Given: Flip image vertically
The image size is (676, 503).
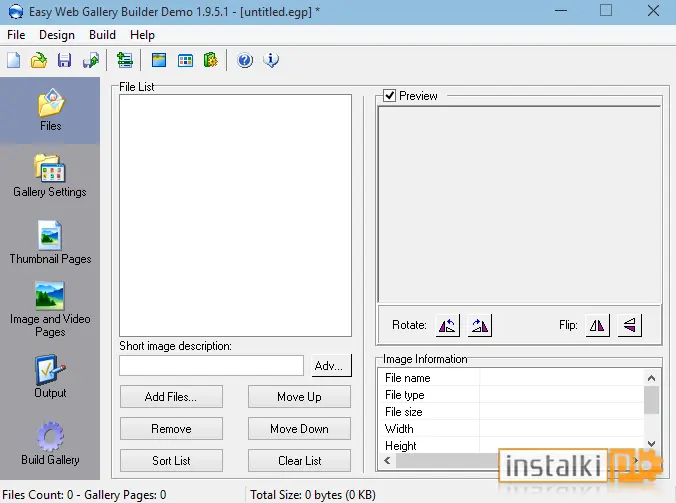Looking at the screenshot, I should point(629,325).
